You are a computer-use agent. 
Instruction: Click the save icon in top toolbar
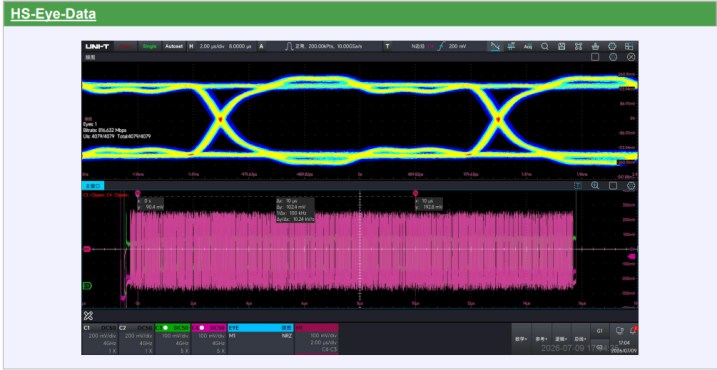point(562,46)
